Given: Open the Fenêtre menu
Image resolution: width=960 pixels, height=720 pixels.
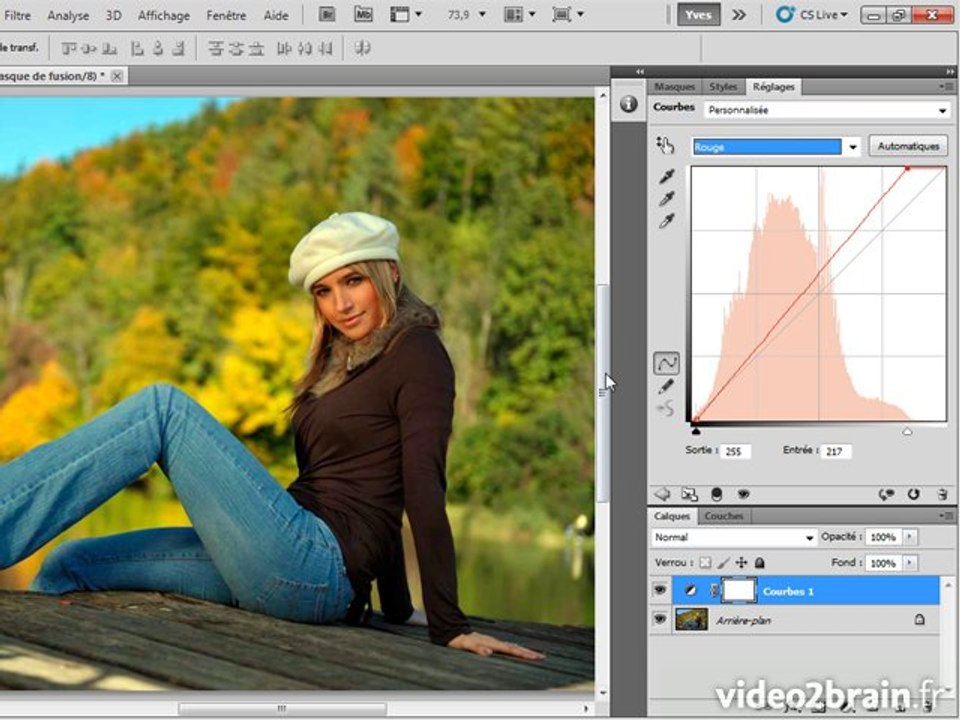Looking at the screenshot, I should tap(226, 15).
